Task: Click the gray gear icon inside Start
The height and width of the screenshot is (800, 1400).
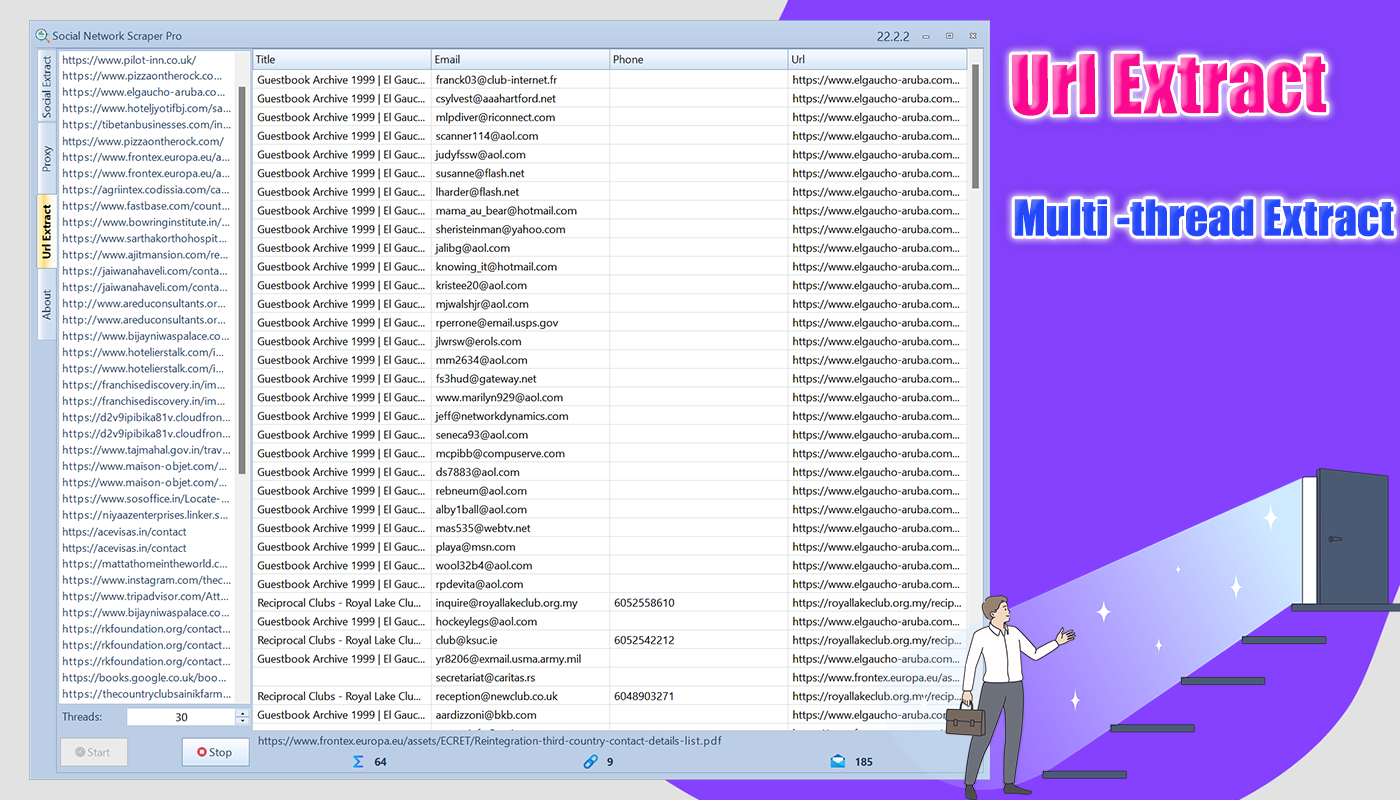Action: point(78,751)
